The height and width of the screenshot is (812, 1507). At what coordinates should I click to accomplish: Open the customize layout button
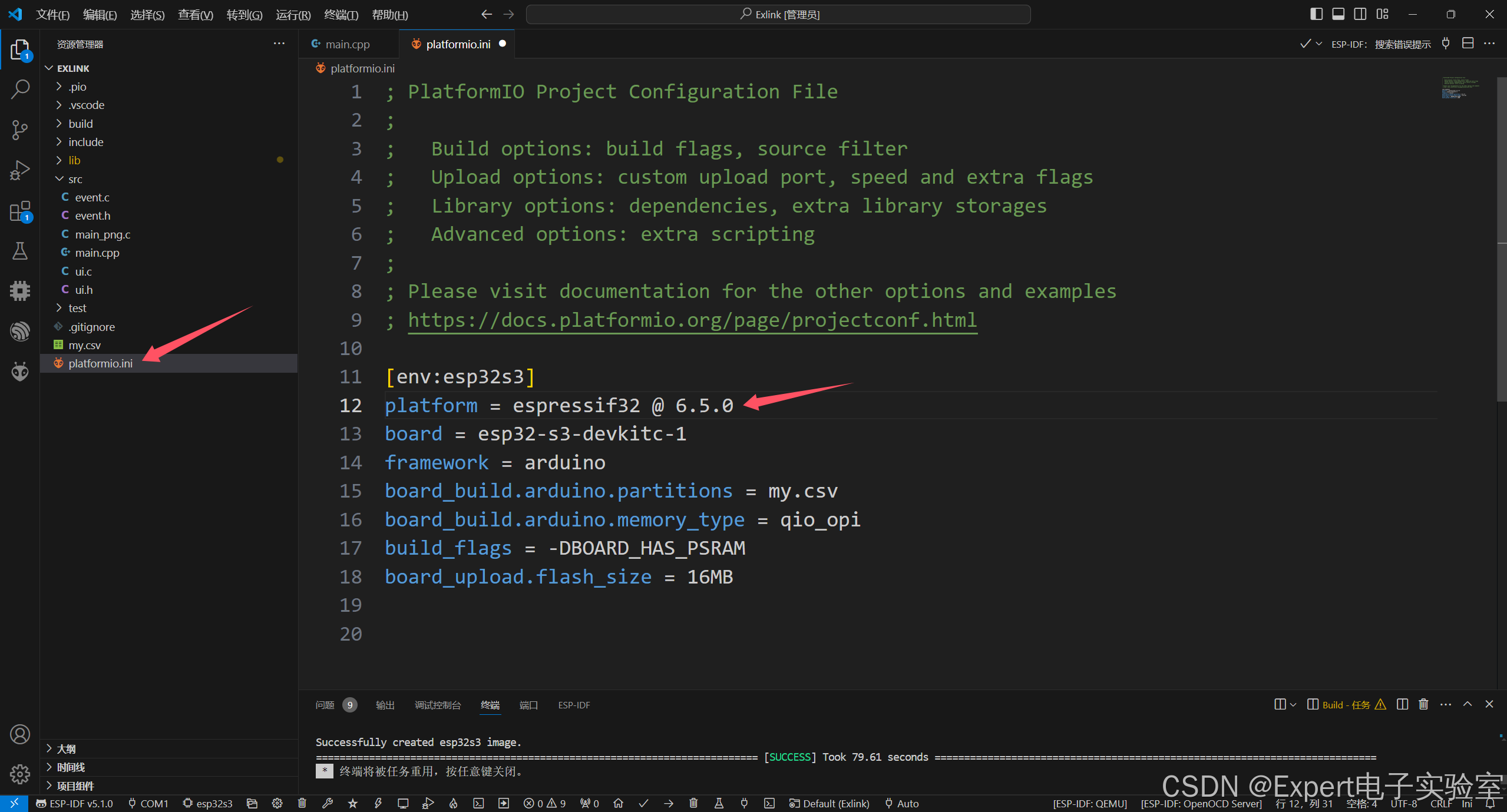click(x=1382, y=14)
